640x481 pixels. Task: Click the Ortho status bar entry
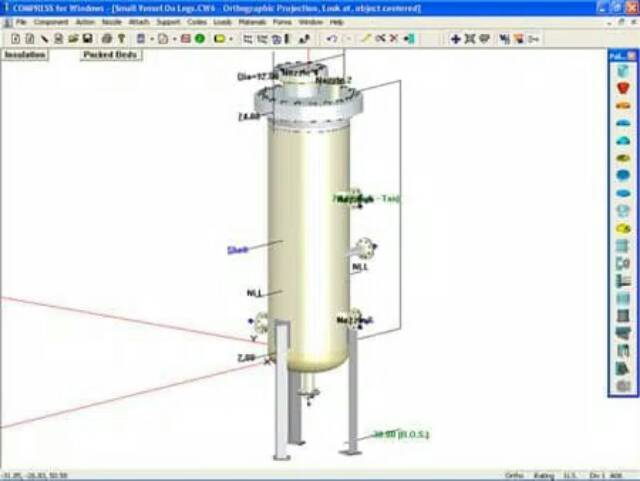[514, 475]
